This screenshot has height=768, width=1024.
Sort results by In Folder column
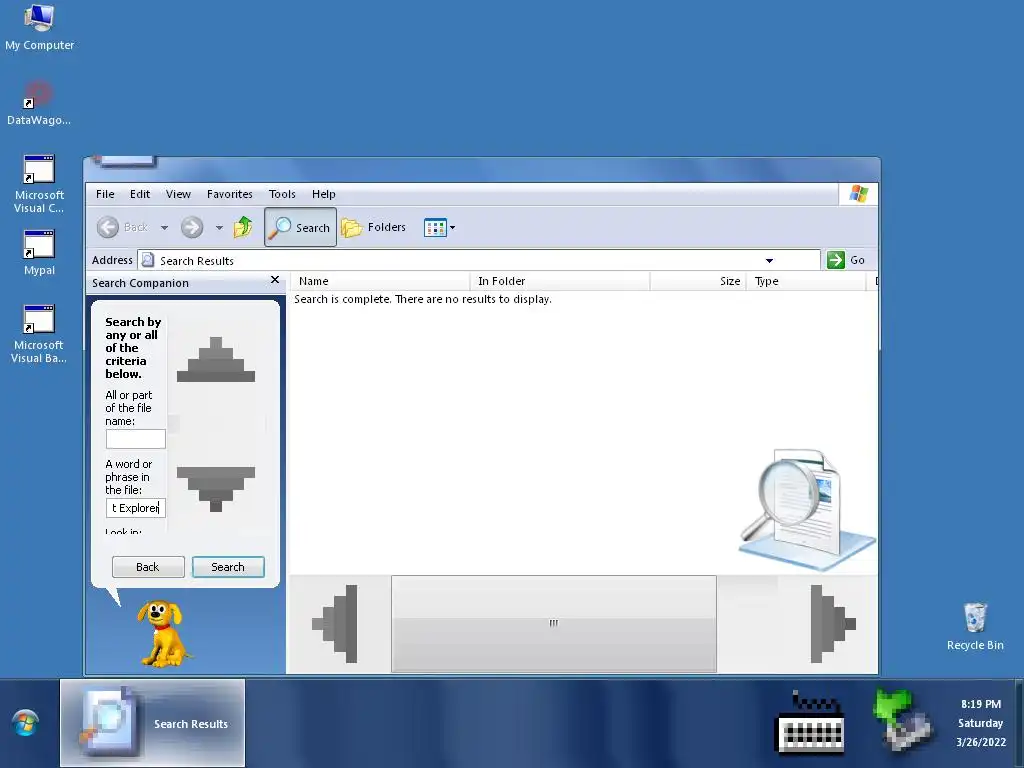coord(560,281)
